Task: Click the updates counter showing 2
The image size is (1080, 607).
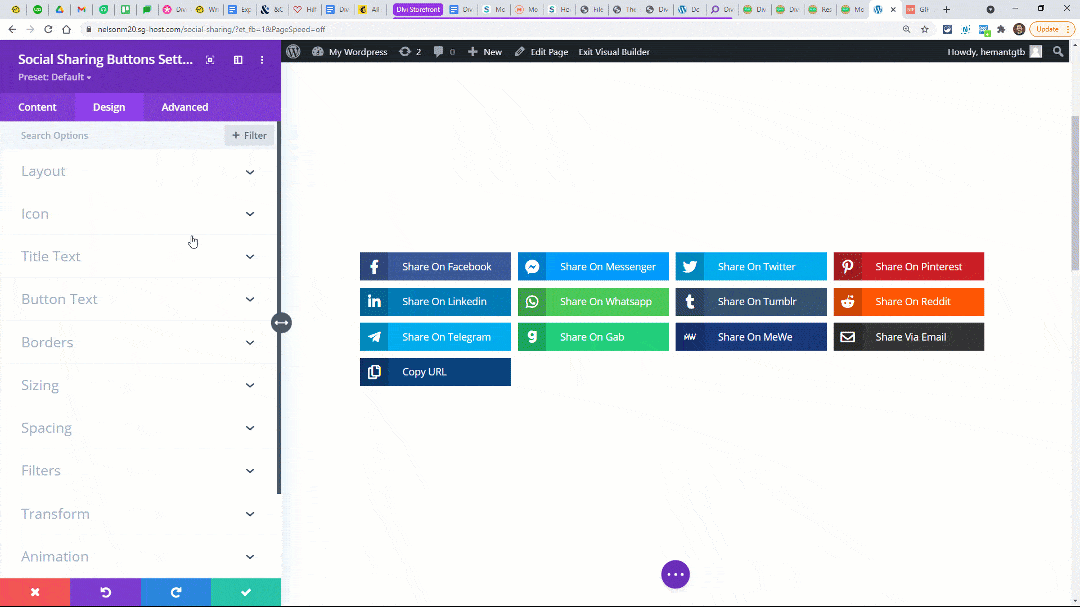Action: pos(410,52)
